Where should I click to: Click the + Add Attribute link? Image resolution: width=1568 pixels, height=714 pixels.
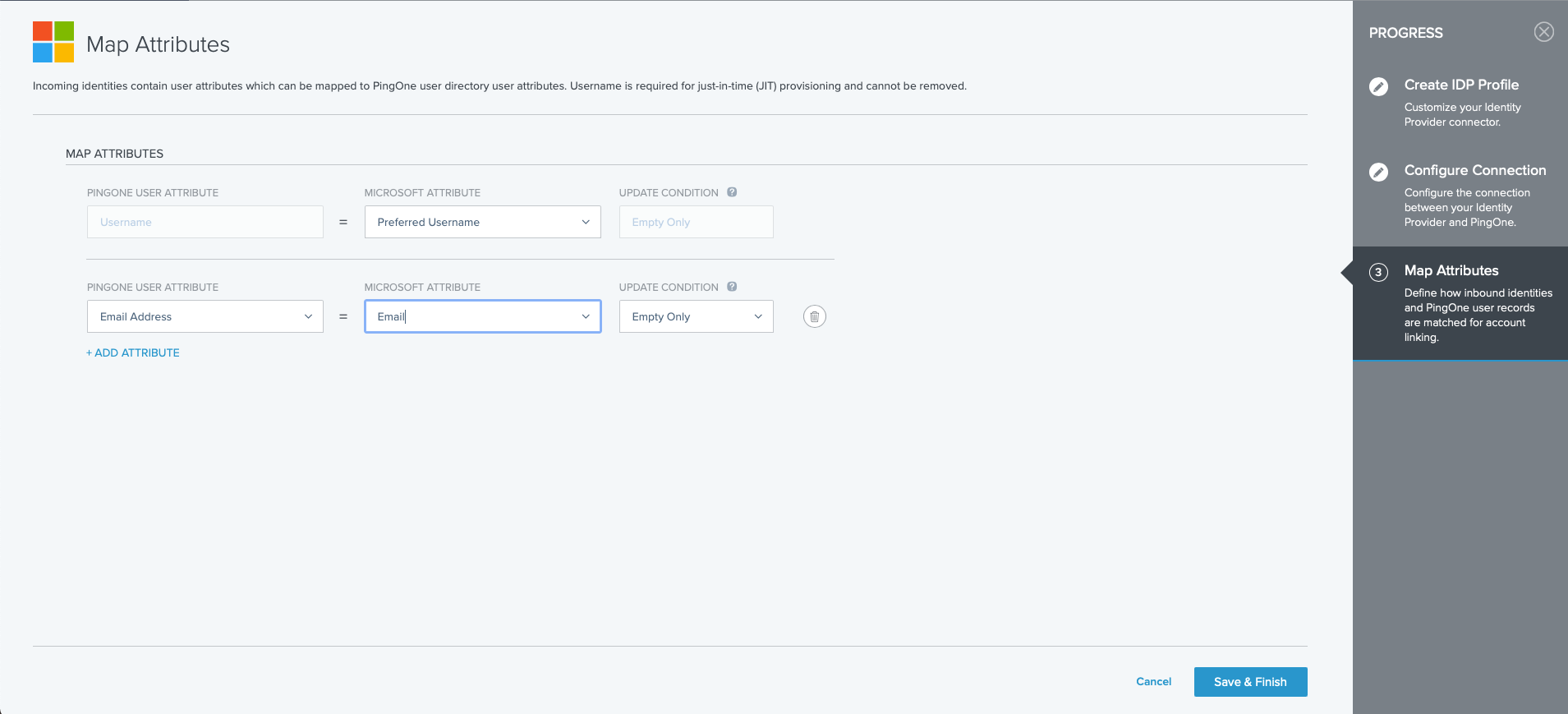[133, 352]
